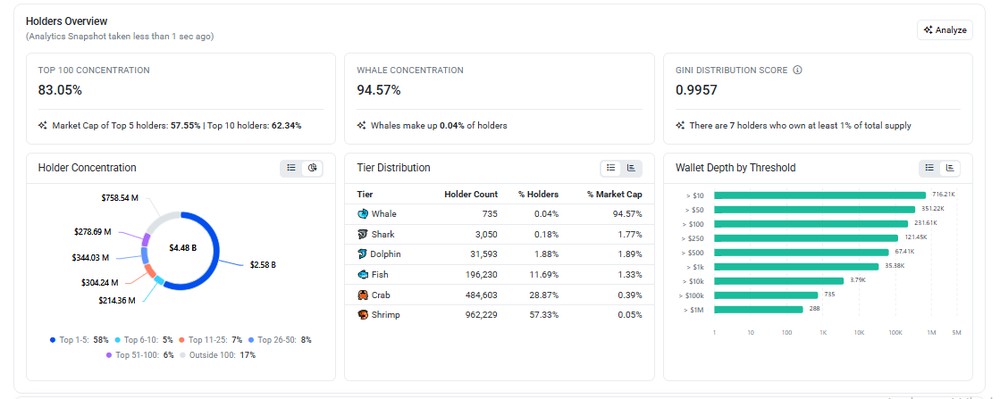Click the Shark tier icon
This screenshot has width=1000, height=399.
pos(363,234)
